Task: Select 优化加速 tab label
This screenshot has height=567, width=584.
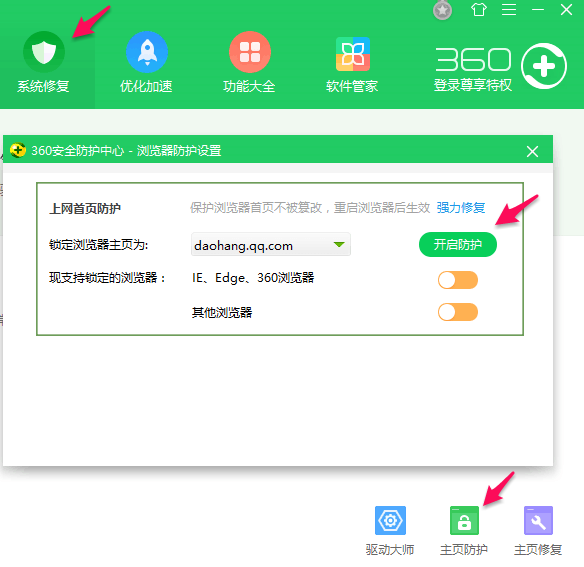Action: [x=146, y=86]
